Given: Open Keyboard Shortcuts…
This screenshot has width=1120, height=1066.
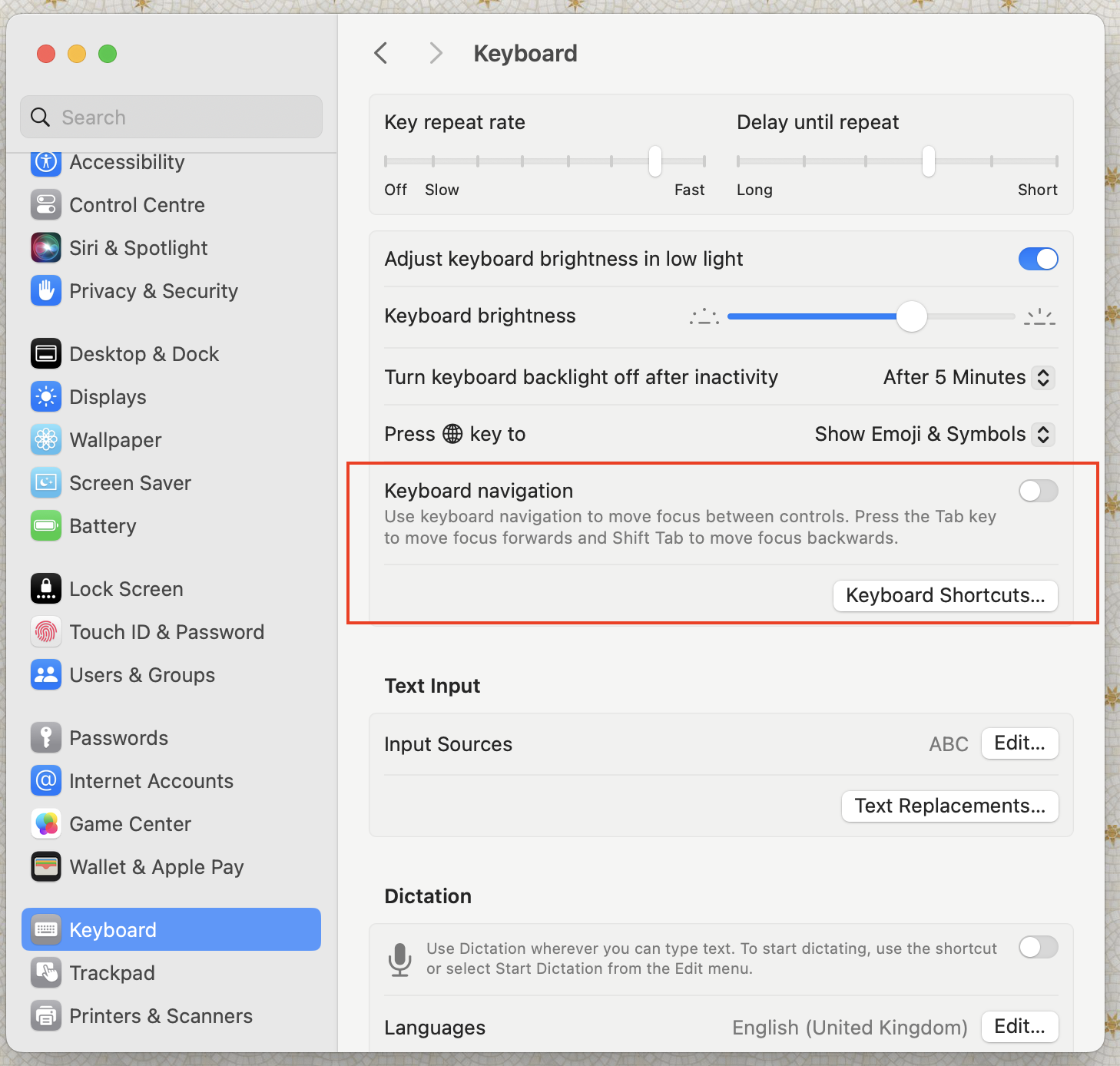Looking at the screenshot, I should click(x=946, y=596).
